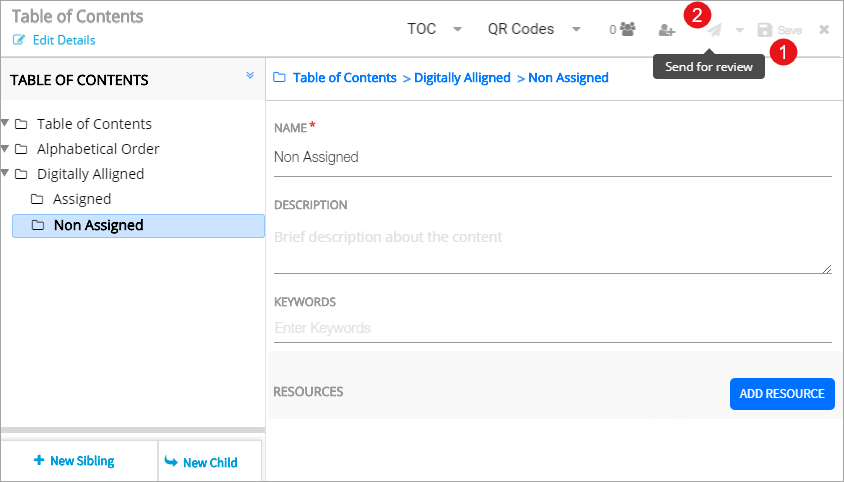Click into the Keywords input field
Viewport: 844px width, 482px height.
[x=552, y=328]
